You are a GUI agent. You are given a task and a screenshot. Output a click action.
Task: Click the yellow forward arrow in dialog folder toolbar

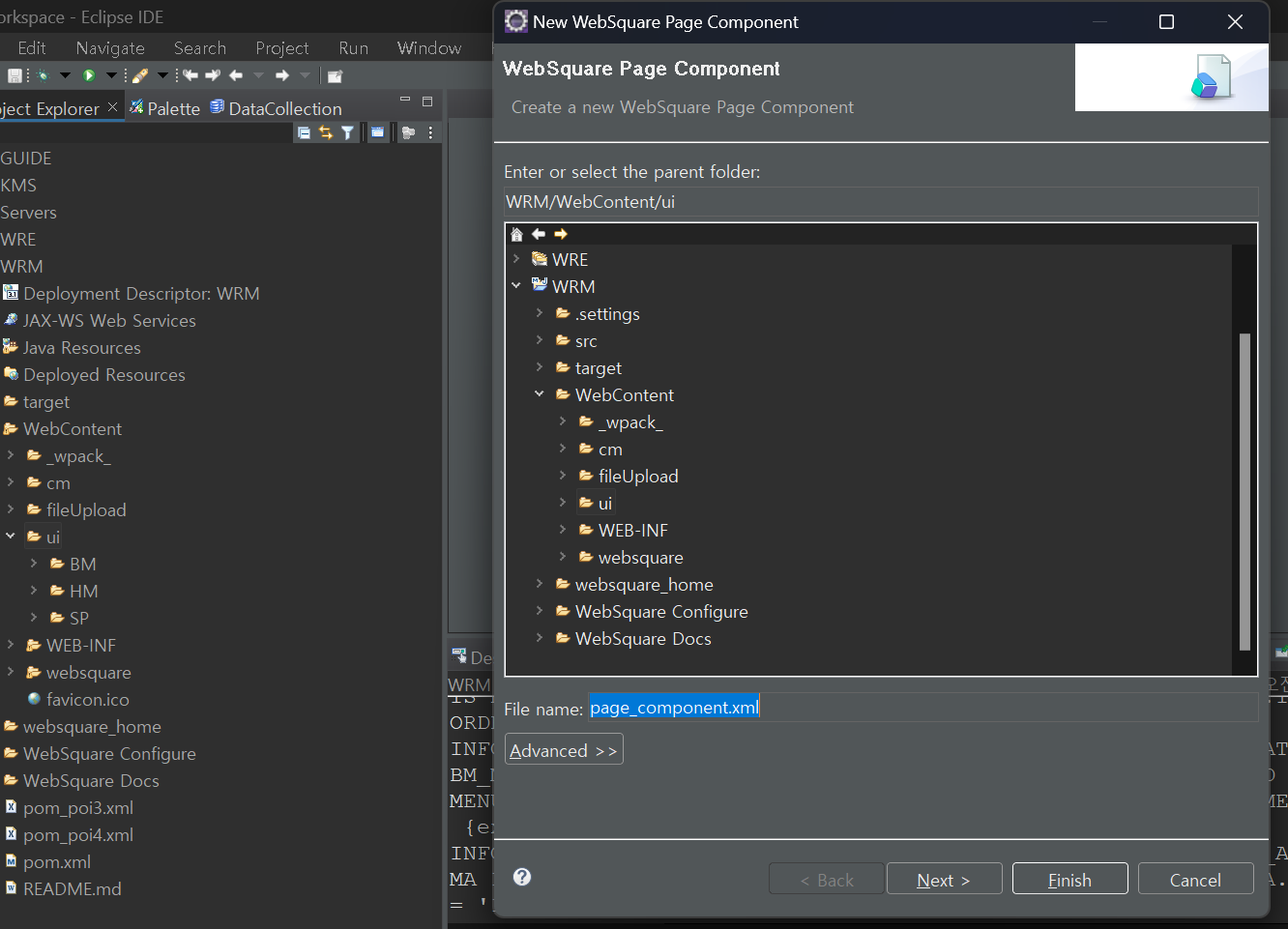[x=561, y=234]
